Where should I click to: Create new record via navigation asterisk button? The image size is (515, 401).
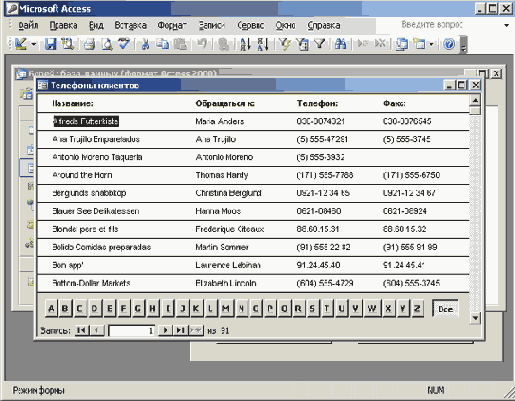pyautogui.click(x=196, y=330)
